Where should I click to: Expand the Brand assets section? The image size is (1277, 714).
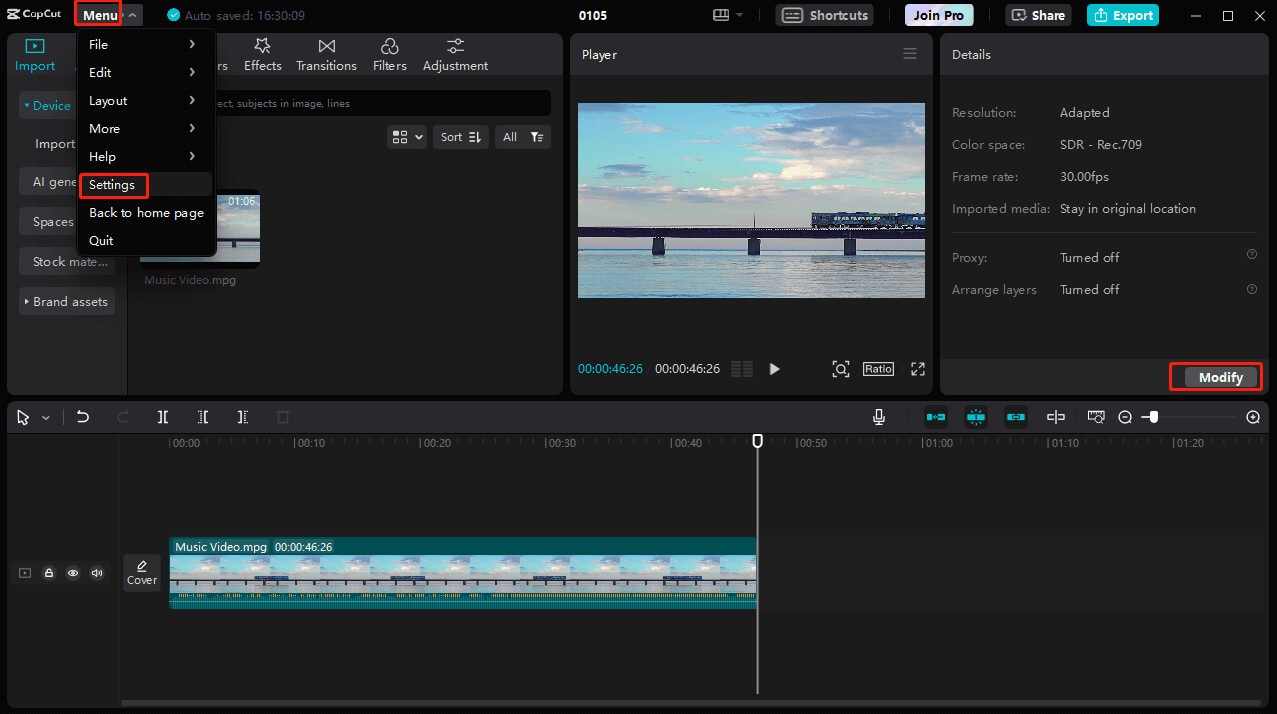(67, 301)
